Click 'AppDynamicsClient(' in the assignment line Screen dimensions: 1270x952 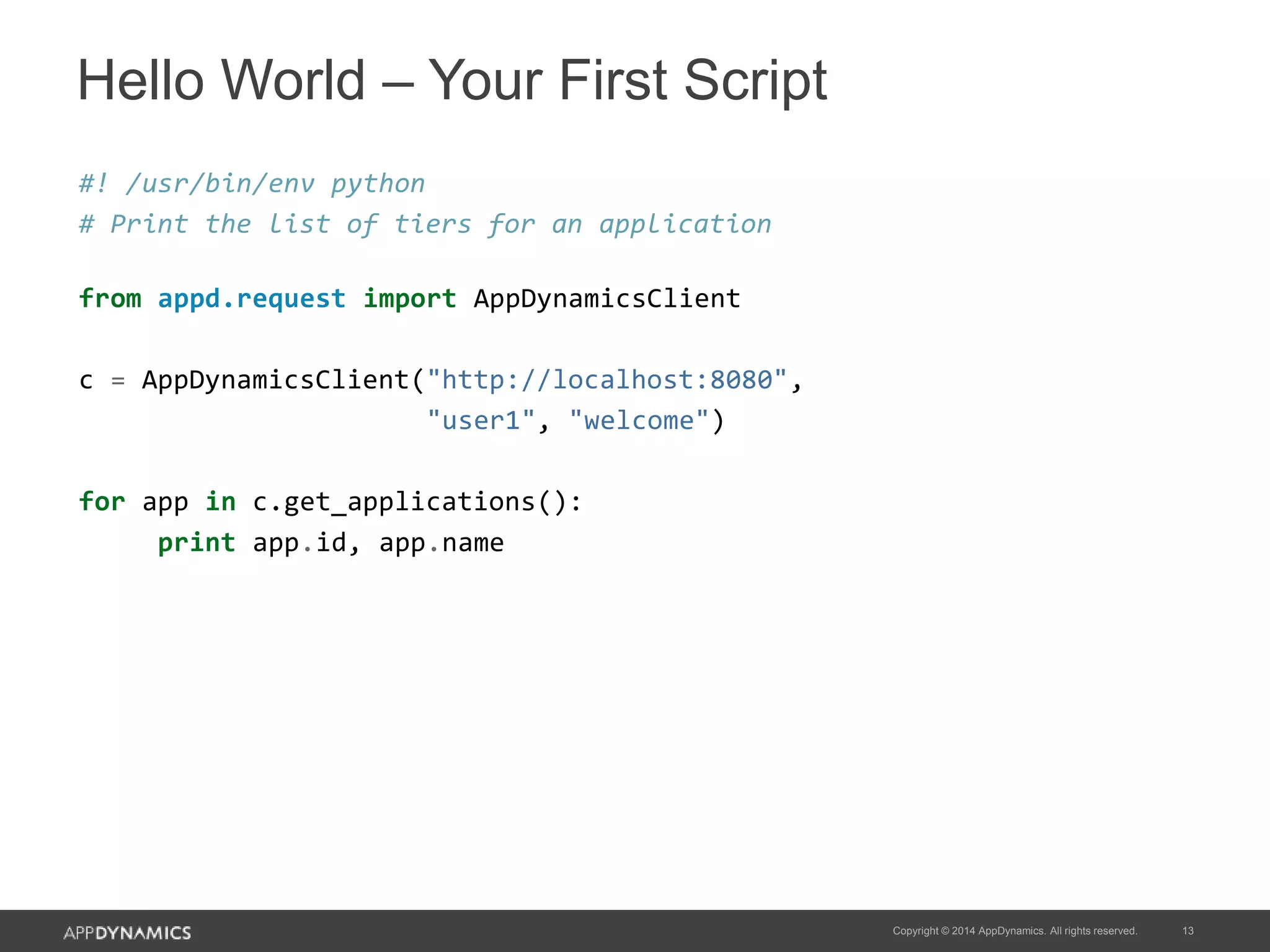pos(283,380)
